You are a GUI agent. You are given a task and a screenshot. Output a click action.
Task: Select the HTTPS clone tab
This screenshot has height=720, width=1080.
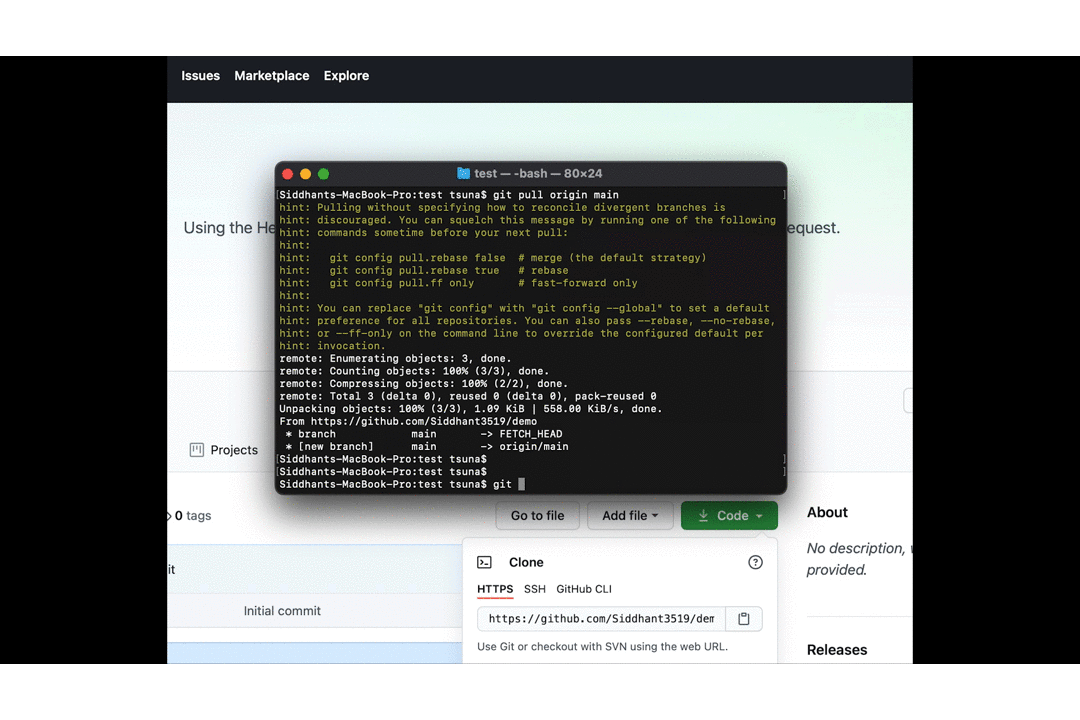495,589
